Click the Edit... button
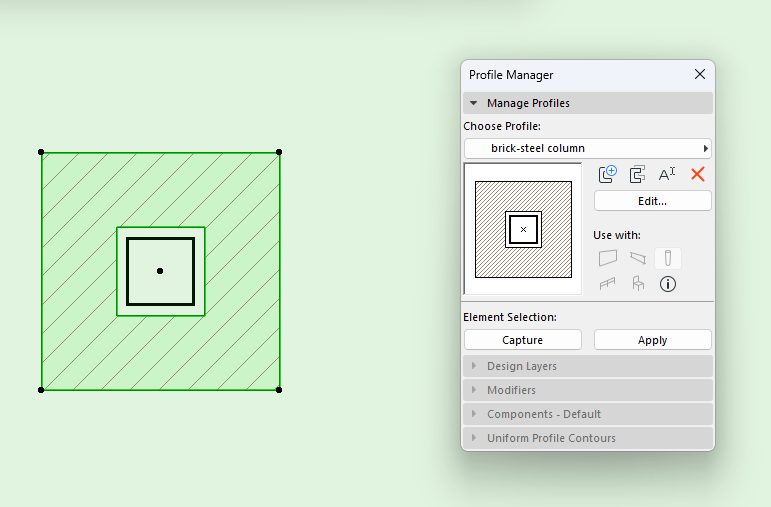 coord(652,201)
